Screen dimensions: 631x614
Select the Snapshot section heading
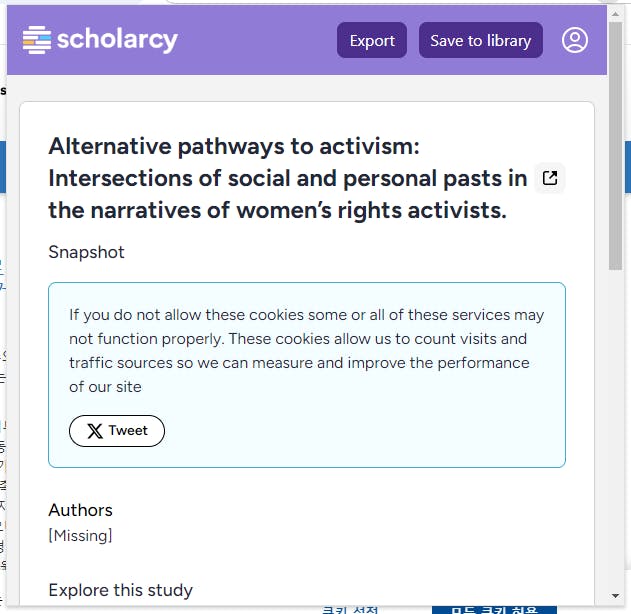[87, 252]
